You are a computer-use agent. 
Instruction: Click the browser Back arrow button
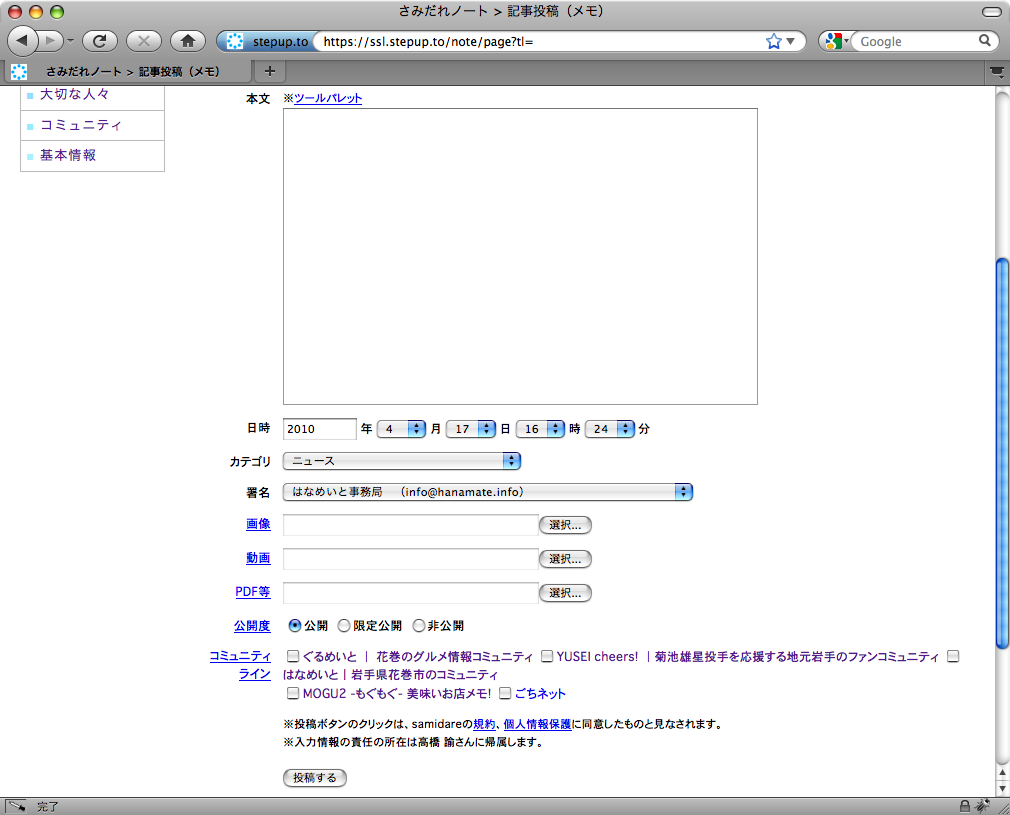[x=25, y=41]
